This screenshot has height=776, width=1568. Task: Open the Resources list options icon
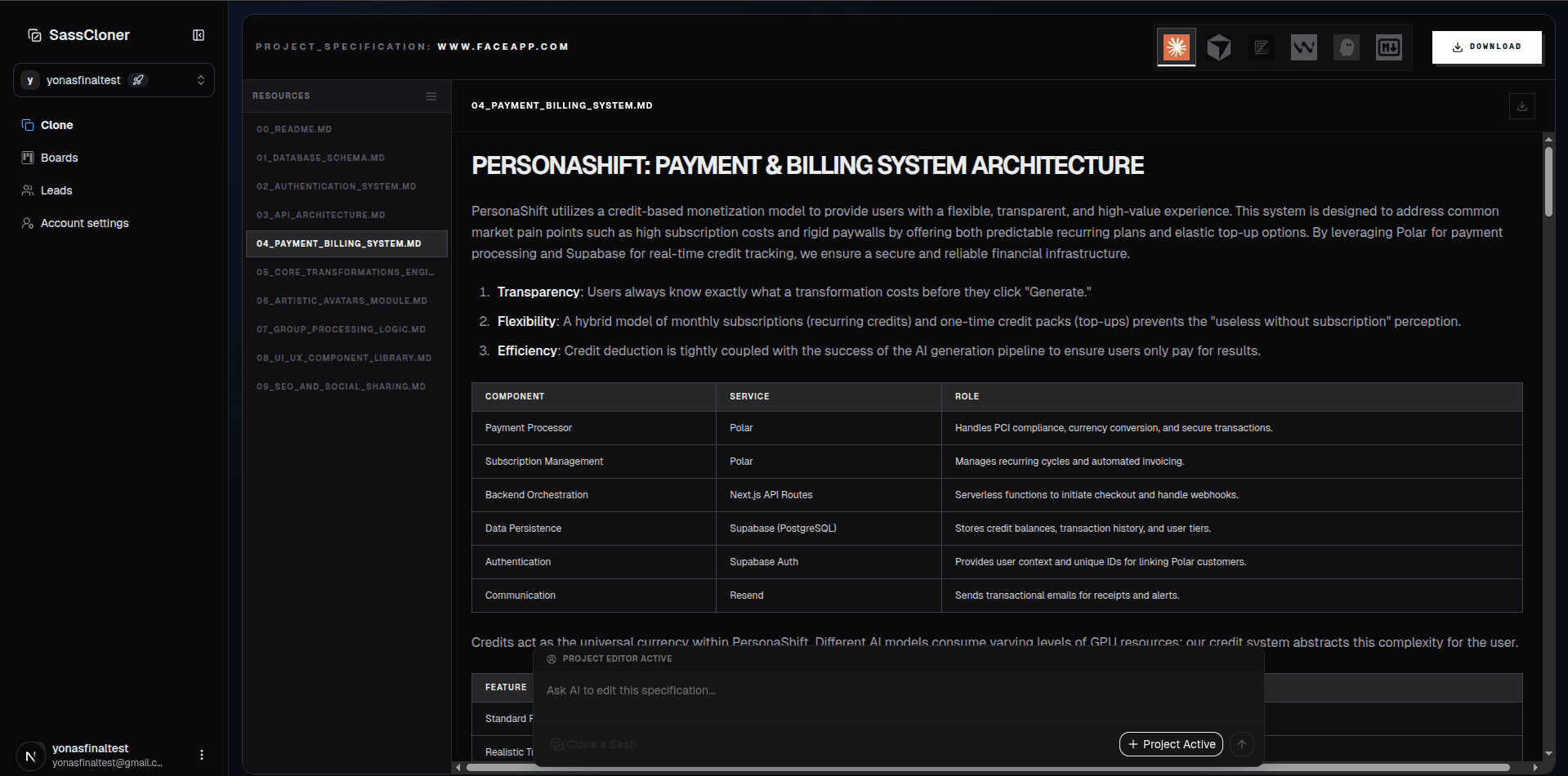(431, 96)
